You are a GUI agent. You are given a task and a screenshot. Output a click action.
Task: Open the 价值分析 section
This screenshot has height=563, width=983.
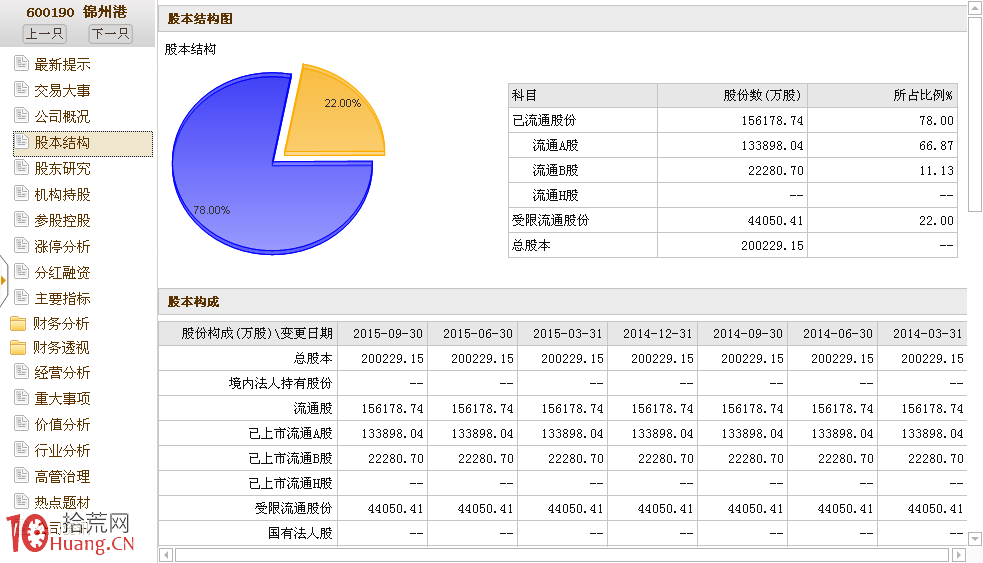pos(62,425)
